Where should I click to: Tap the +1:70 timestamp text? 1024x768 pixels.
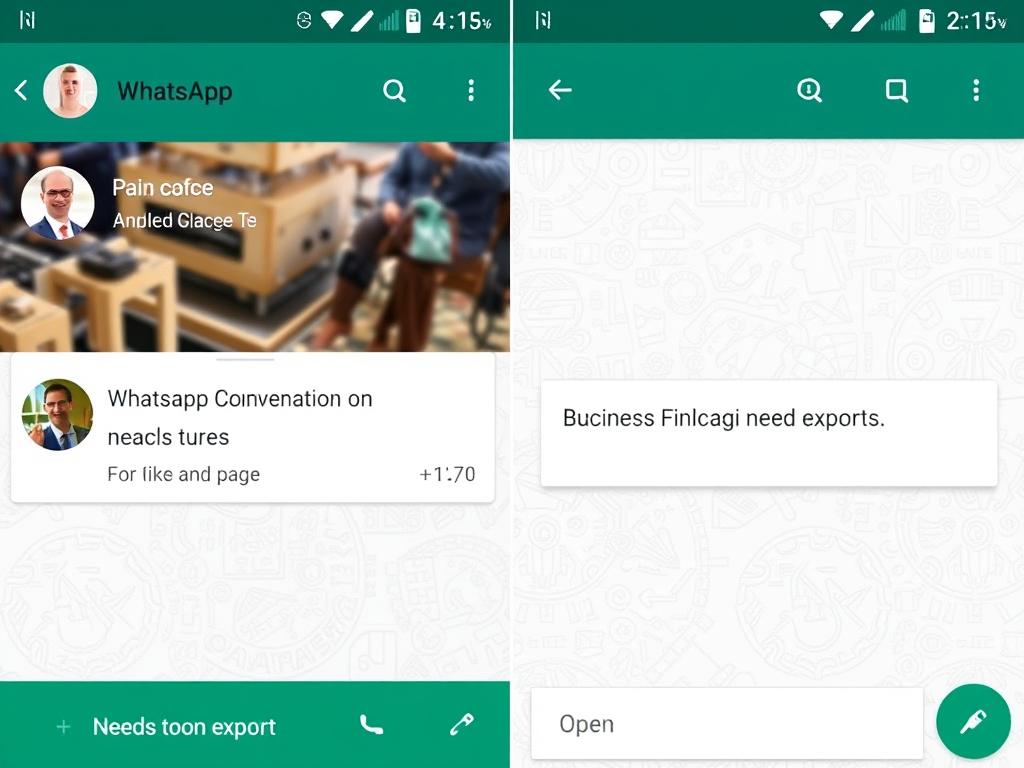447,474
